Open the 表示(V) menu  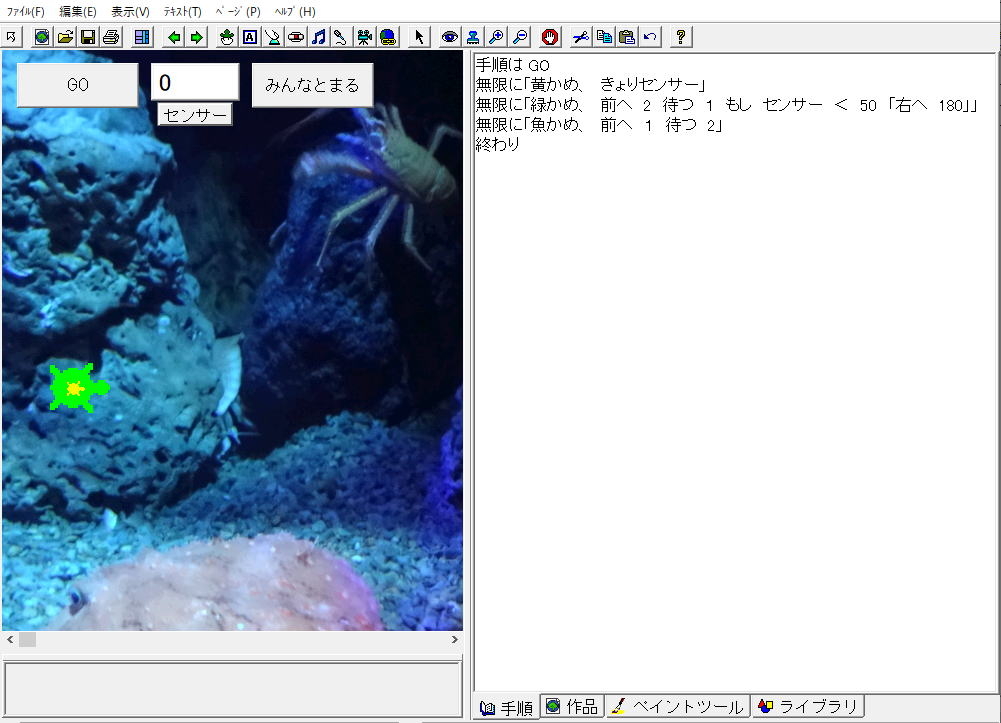[x=130, y=11]
